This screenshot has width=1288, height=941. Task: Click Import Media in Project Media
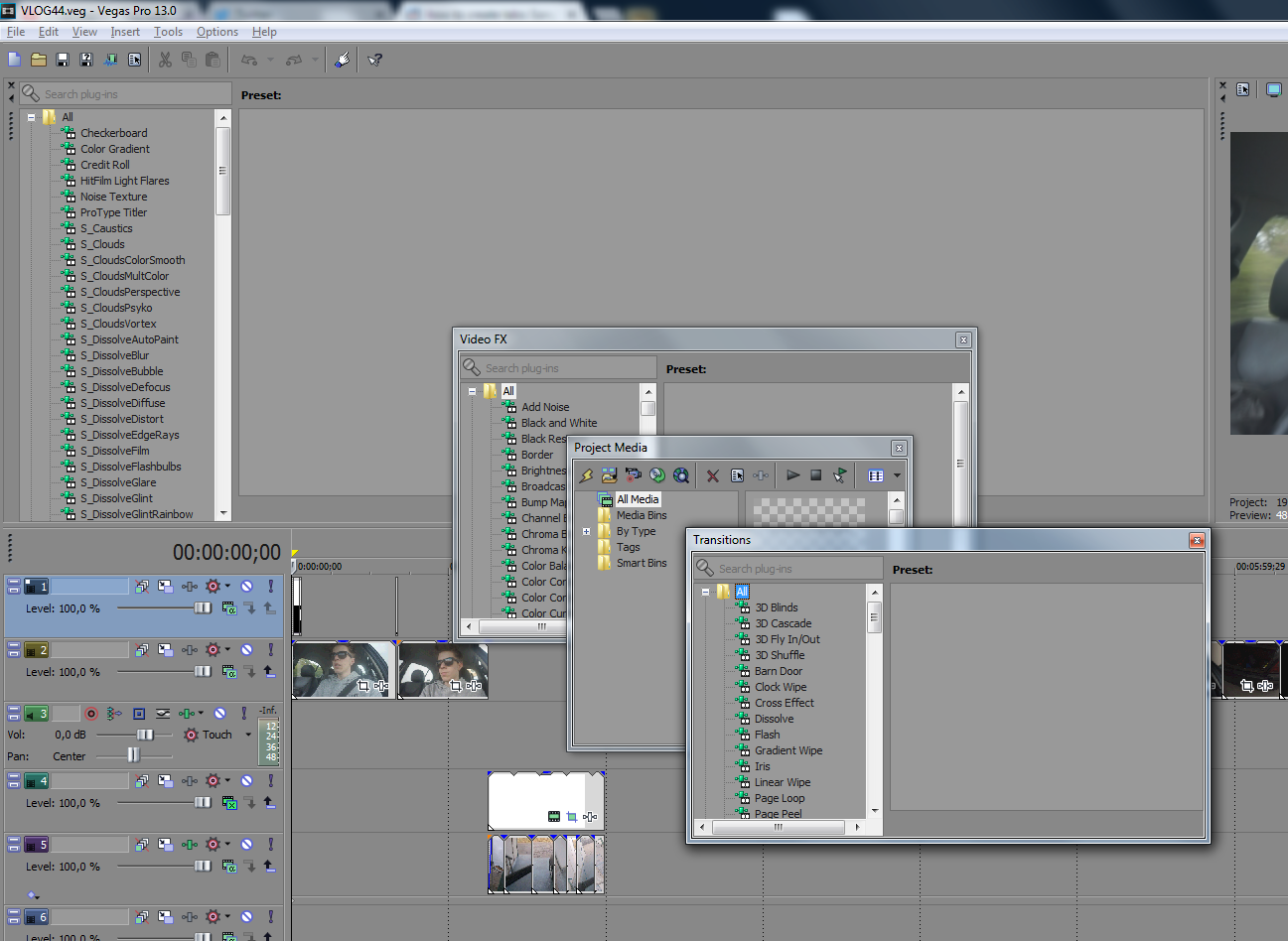(x=609, y=475)
